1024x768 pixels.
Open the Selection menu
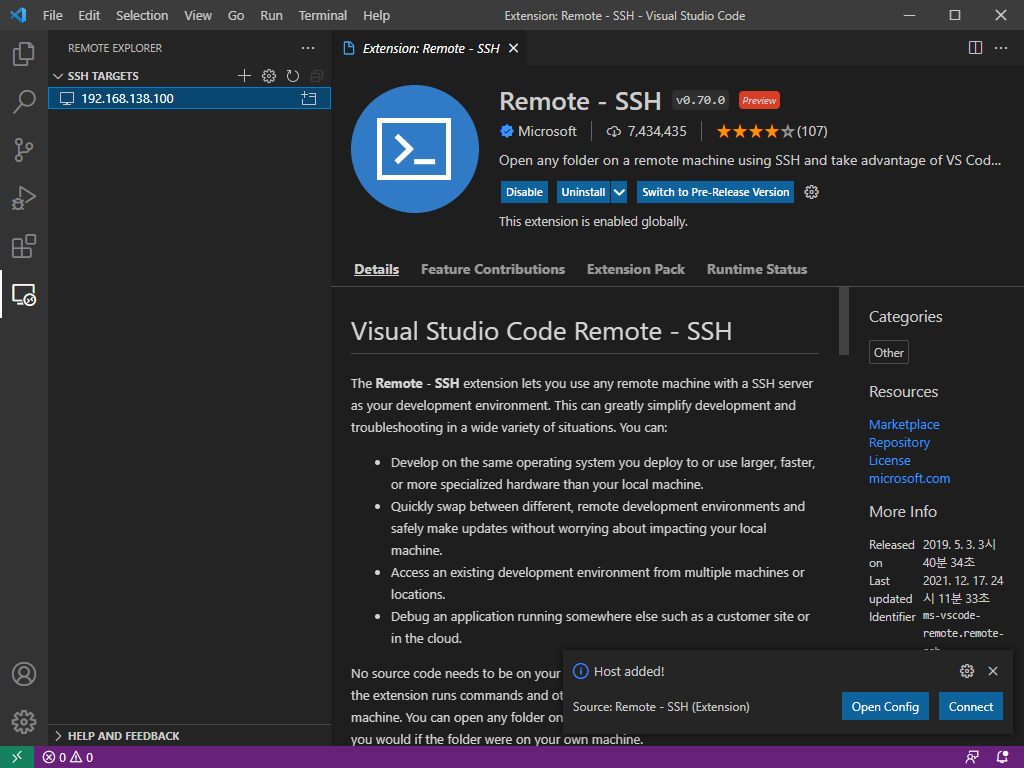(142, 15)
